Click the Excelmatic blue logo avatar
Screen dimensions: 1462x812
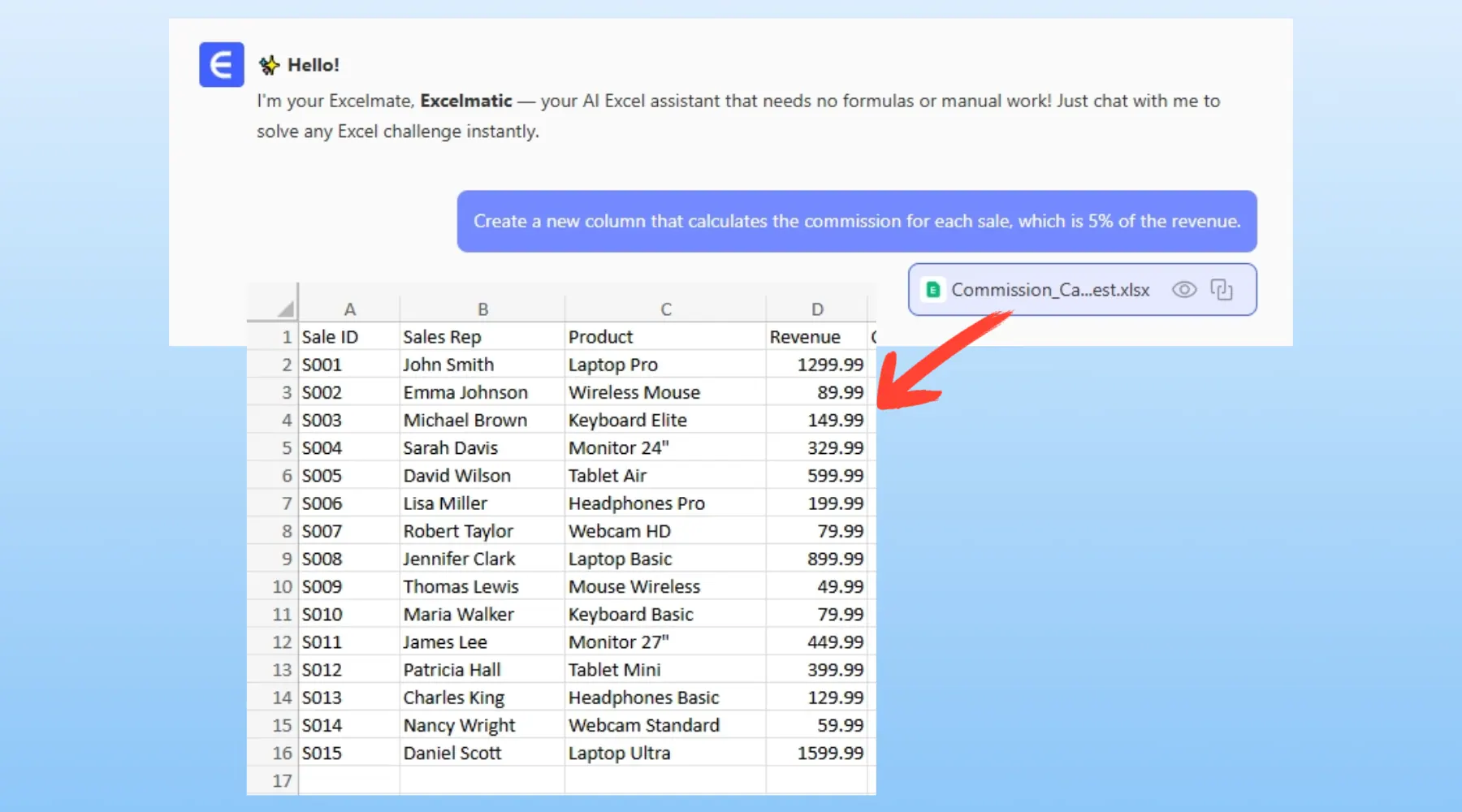[221, 65]
